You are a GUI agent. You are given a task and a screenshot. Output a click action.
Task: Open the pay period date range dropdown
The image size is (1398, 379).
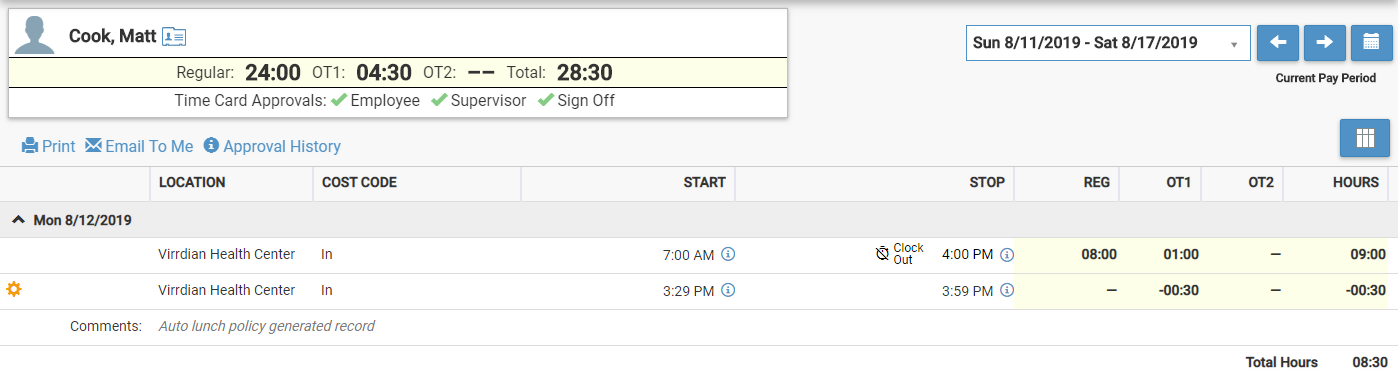click(1108, 43)
